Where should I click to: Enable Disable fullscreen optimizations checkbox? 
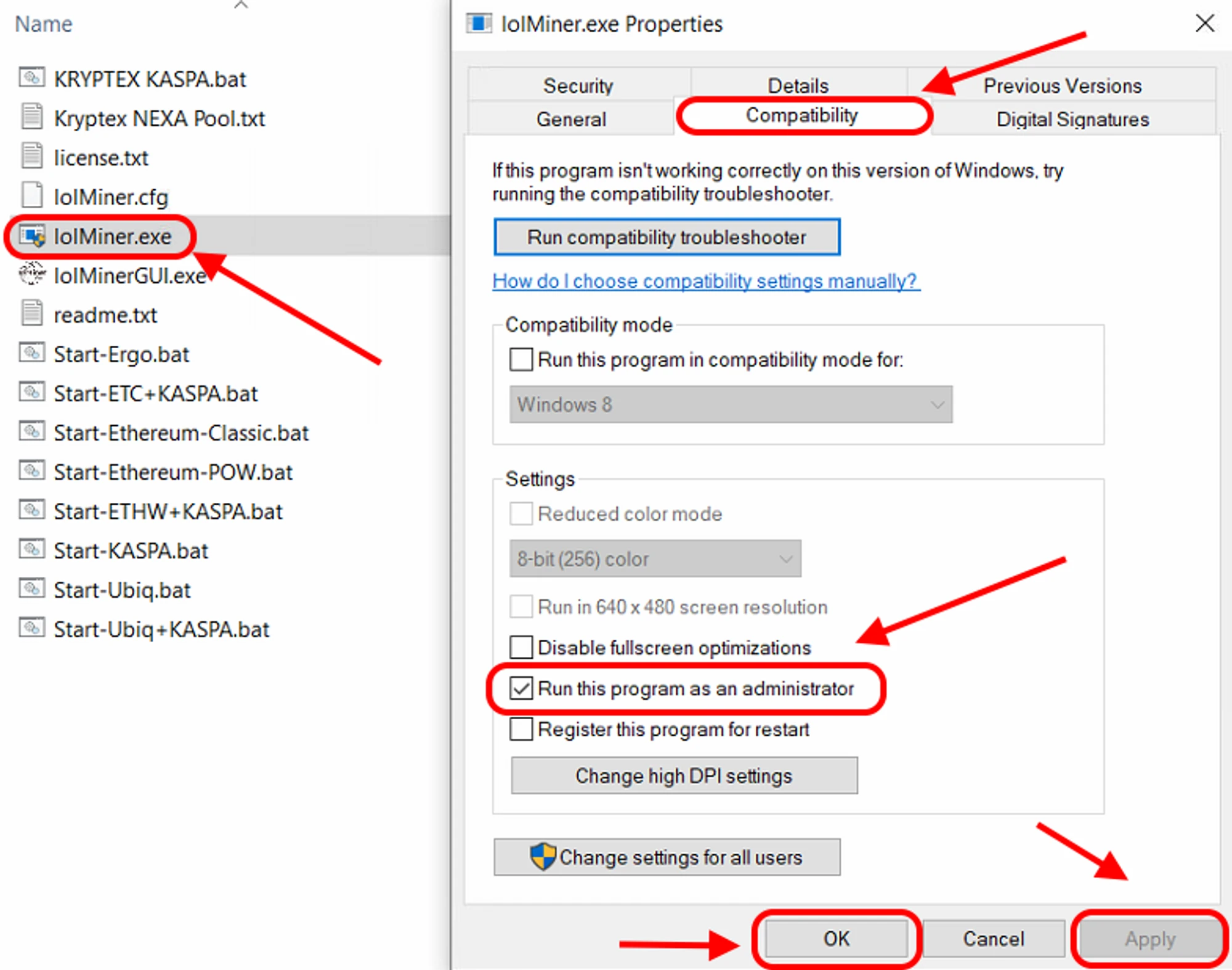pyautogui.click(x=521, y=647)
